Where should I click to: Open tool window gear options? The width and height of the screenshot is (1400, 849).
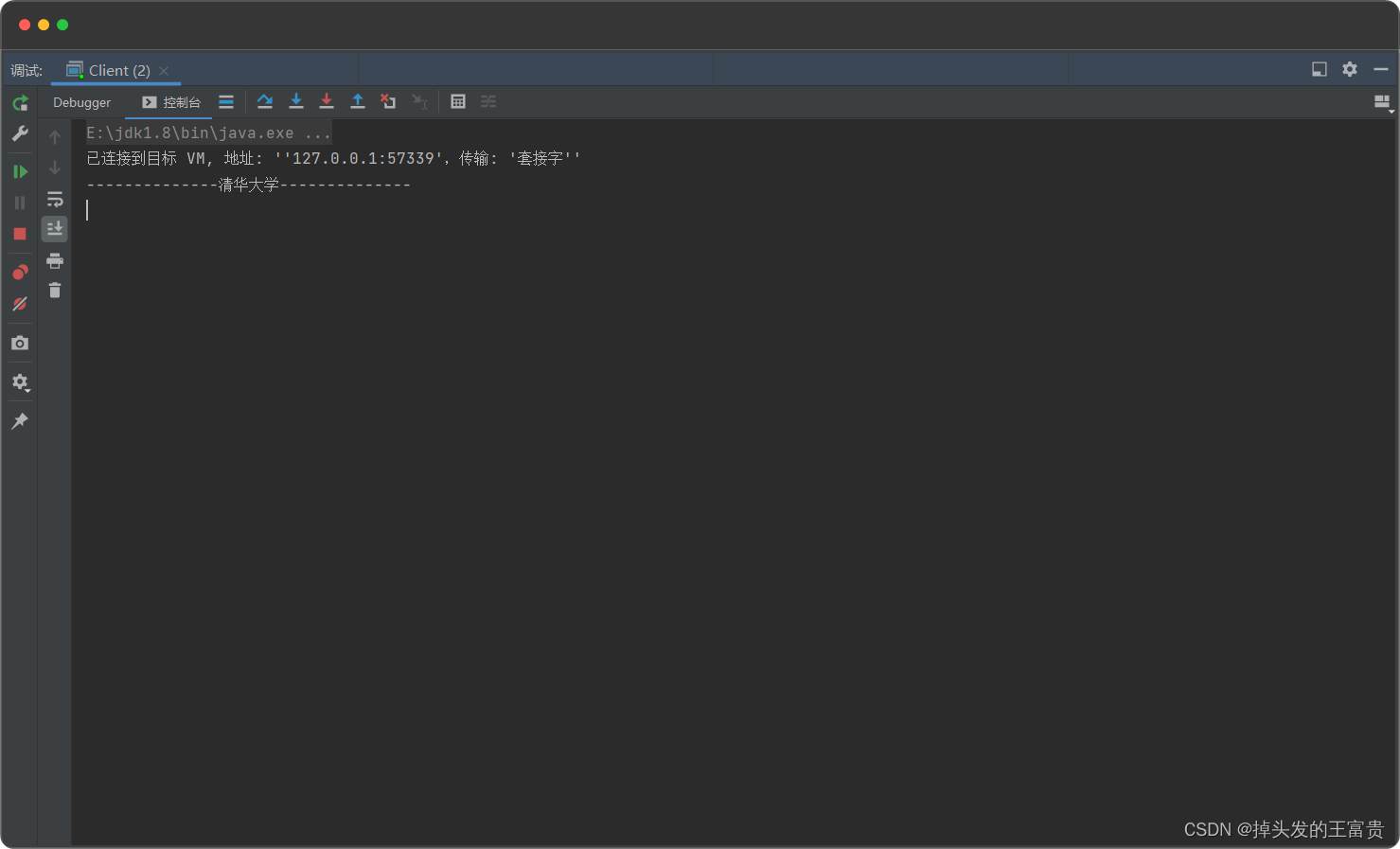tap(1350, 69)
